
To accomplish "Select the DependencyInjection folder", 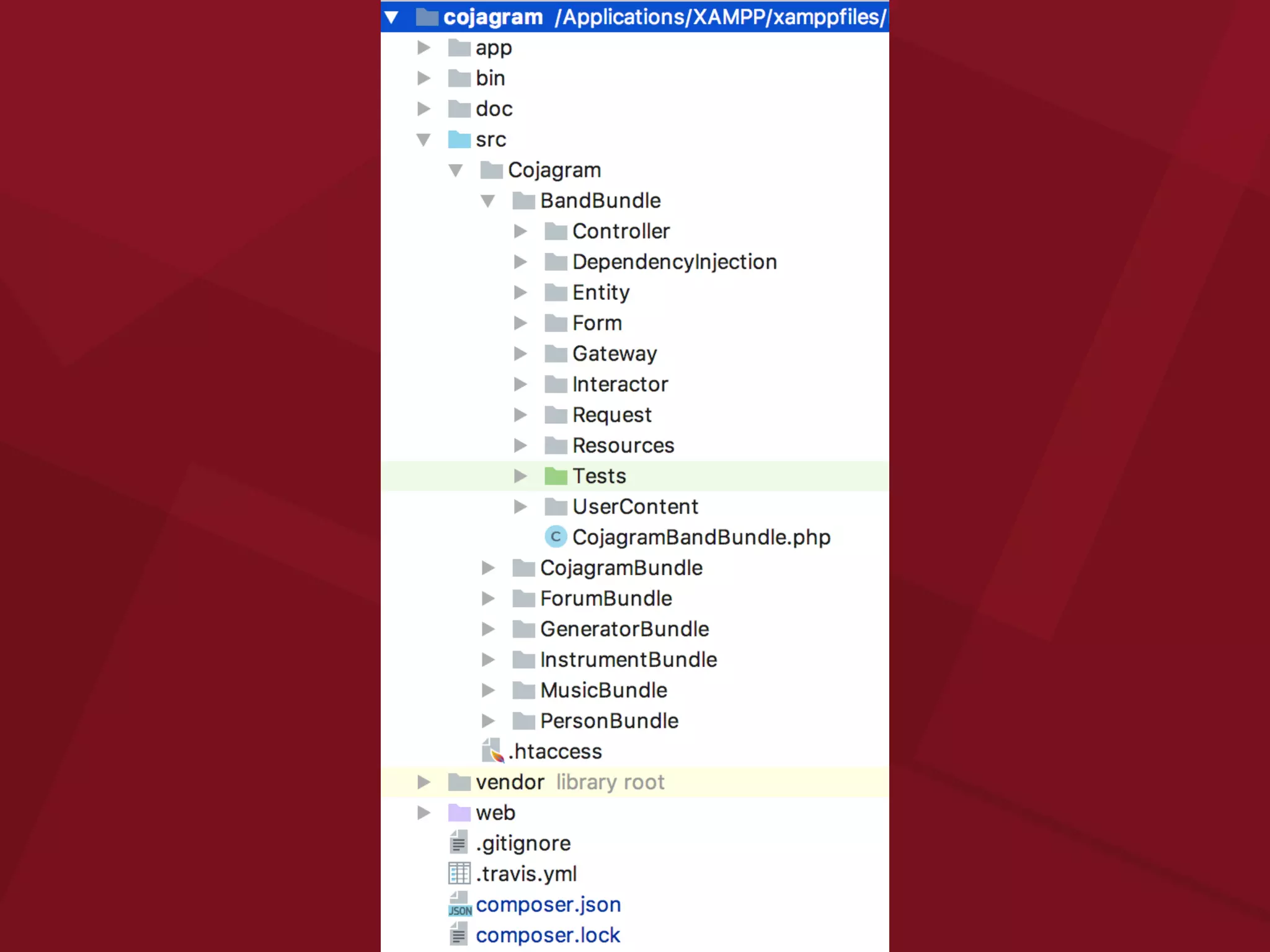I will coord(674,262).
